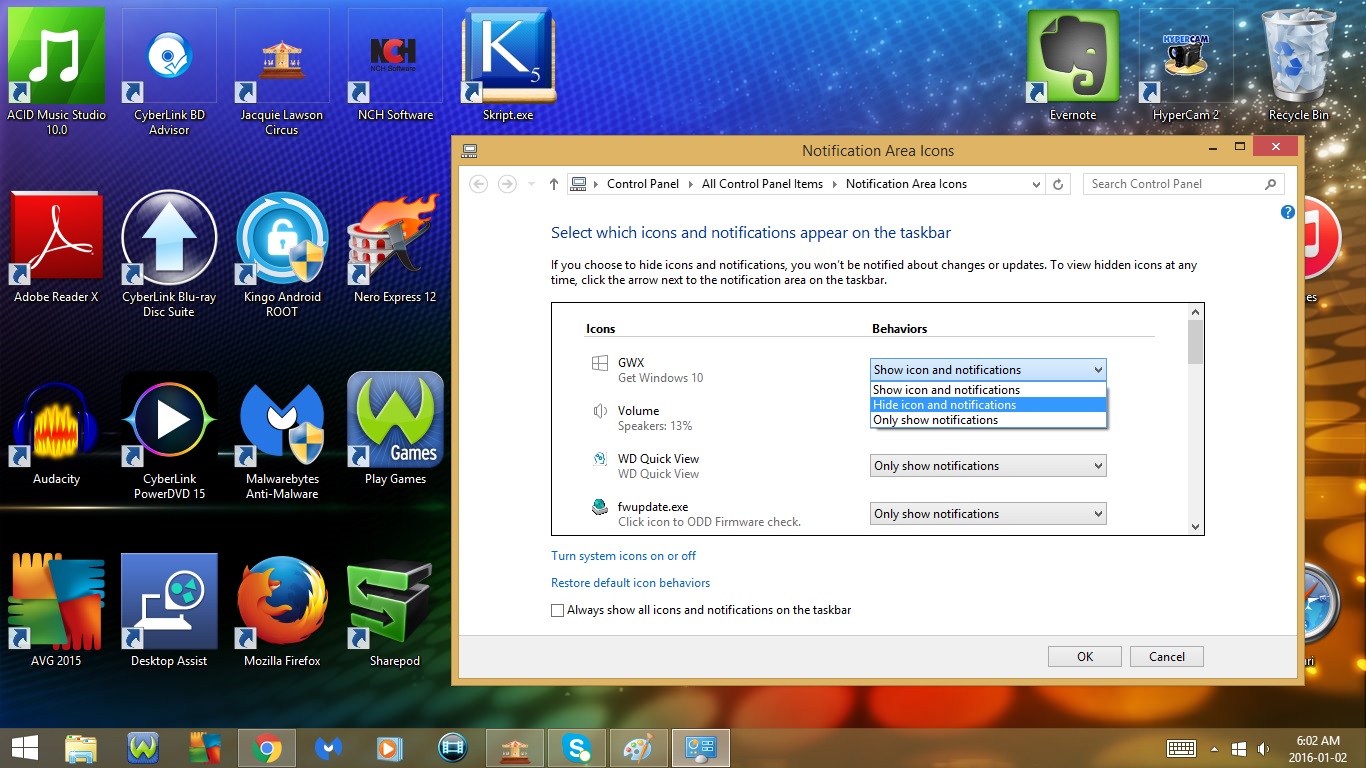The height and width of the screenshot is (768, 1366).
Task: Click the icon list scrollbar thumb
Action: point(1195,342)
